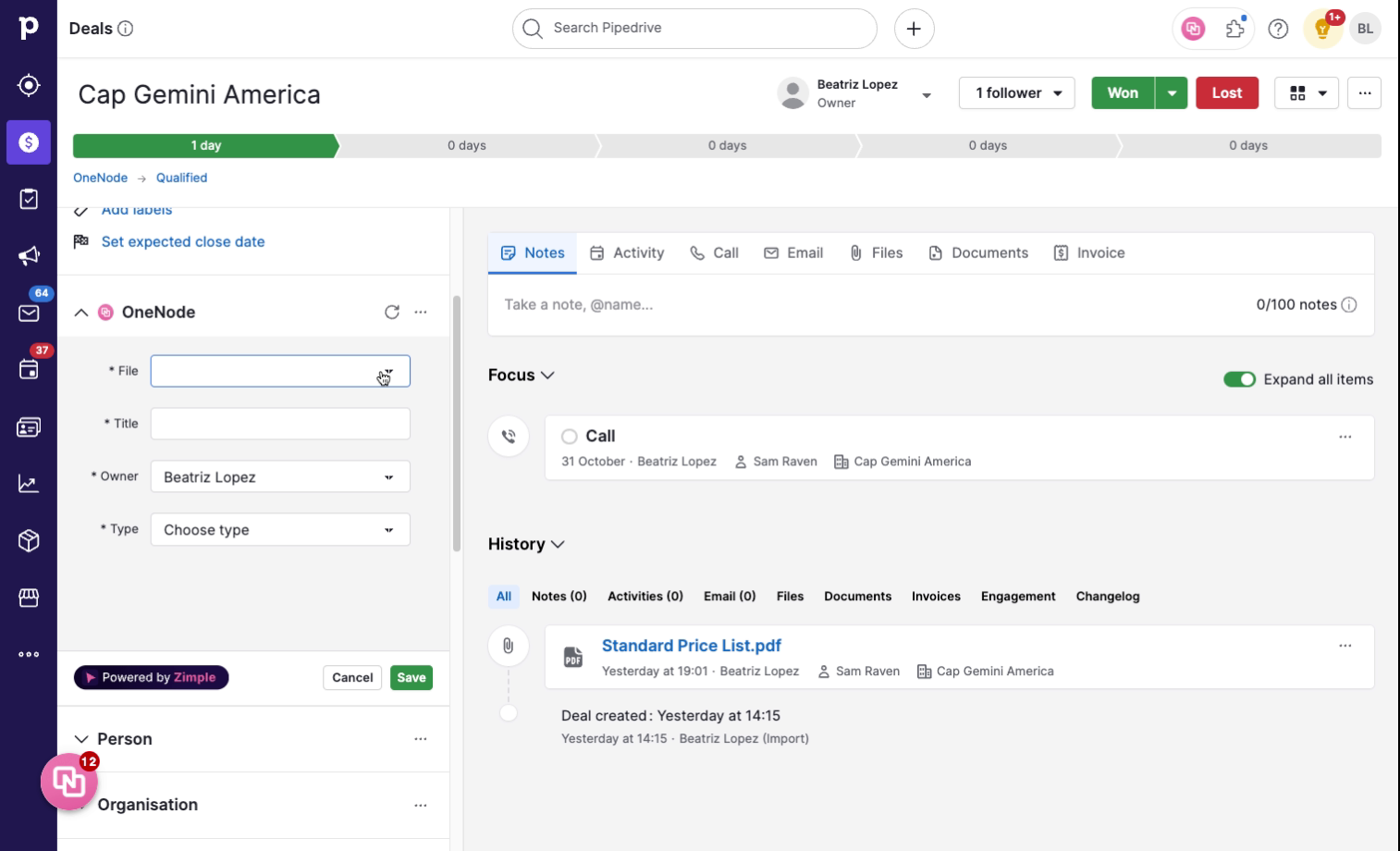Screen dimensions: 1400x851
Task: Open Marketplace store icon in sidebar
Action: (x=29, y=598)
